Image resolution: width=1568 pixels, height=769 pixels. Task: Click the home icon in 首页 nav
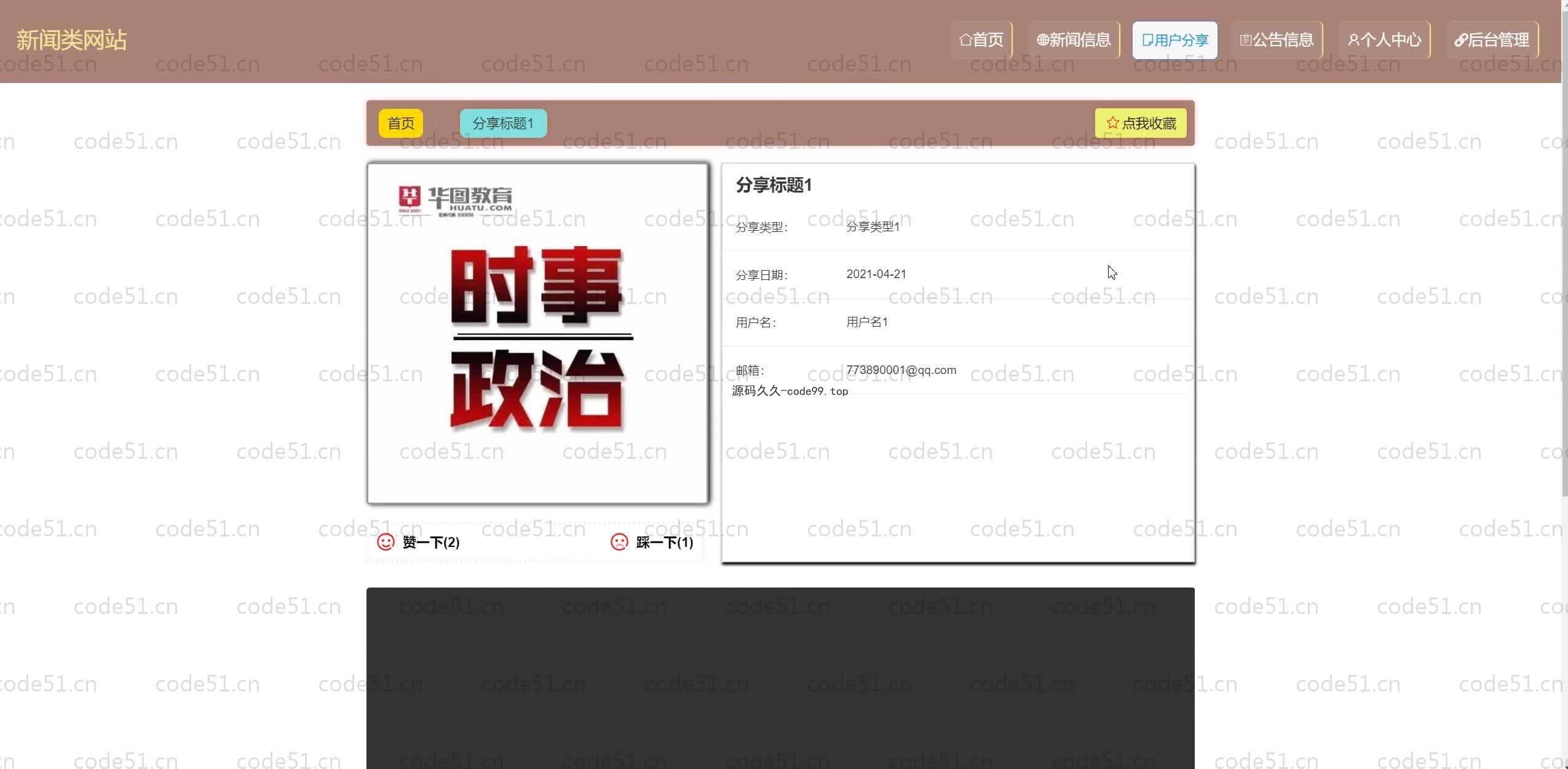pyautogui.click(x=965, y=40)
